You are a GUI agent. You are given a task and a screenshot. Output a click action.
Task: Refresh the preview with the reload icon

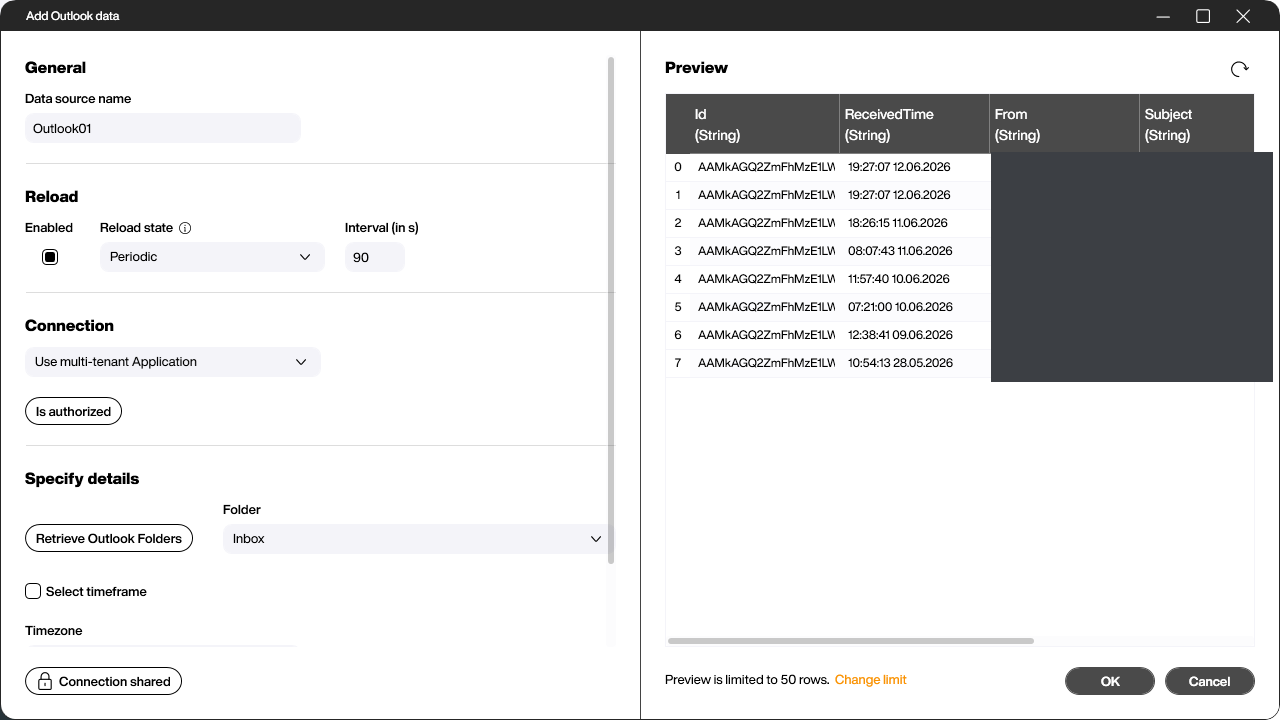click(1239, 69)
